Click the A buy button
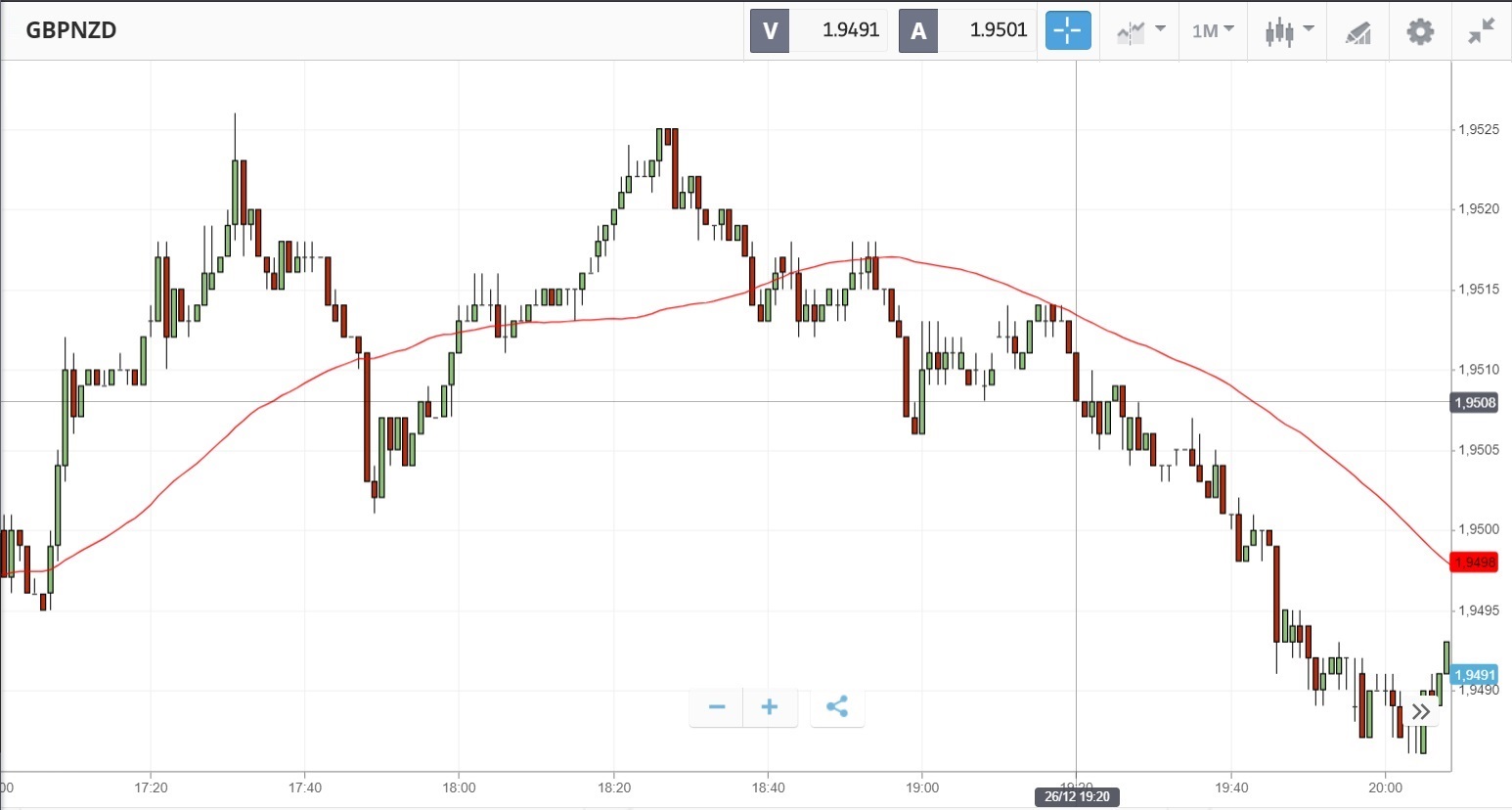This screenshot has height=810, width=1512. point(918,30)
